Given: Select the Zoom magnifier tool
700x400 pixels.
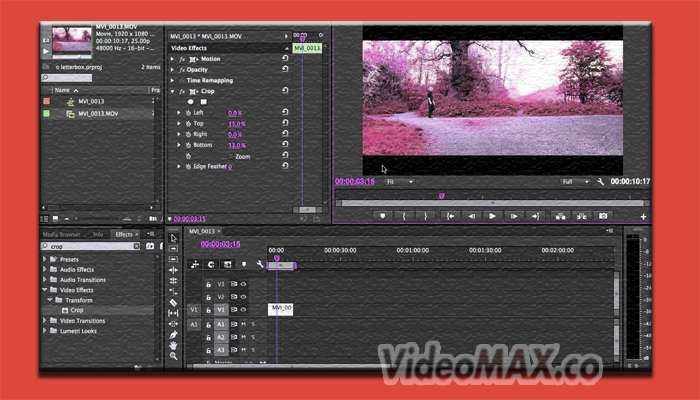Looking at the screenshot, I should (x=173, y=356).
